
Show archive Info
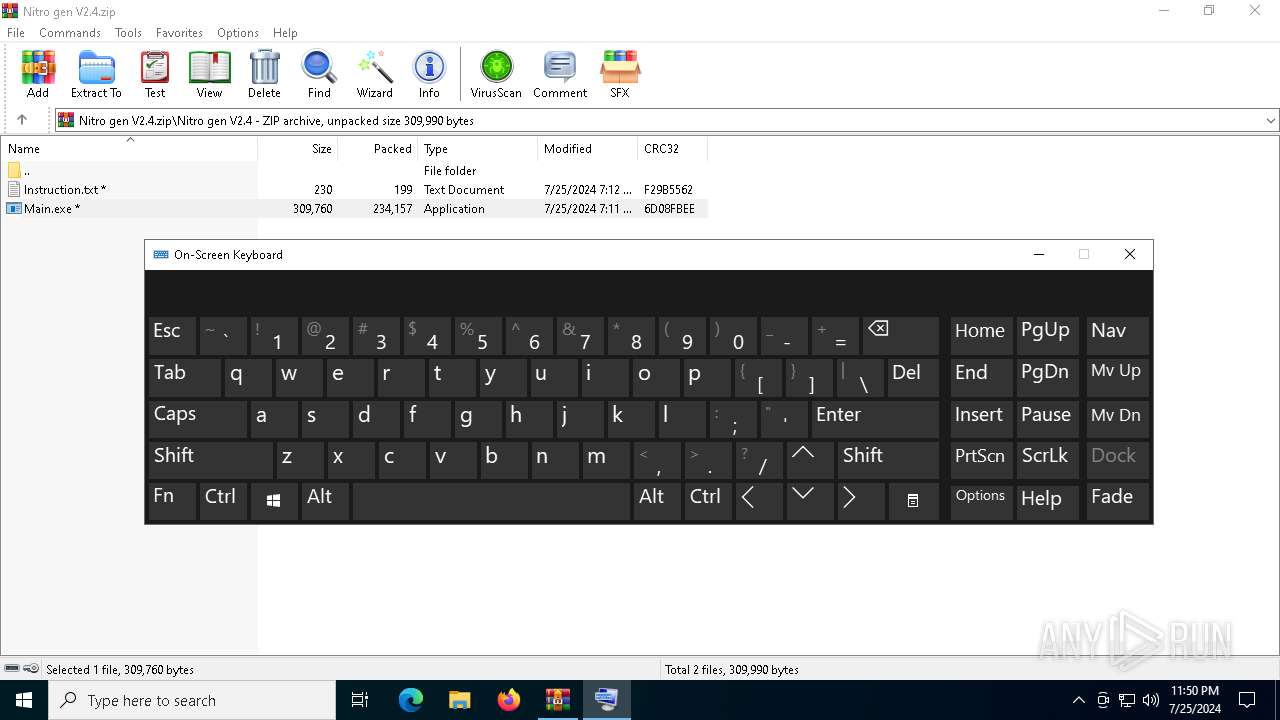(x=429, y=75)
